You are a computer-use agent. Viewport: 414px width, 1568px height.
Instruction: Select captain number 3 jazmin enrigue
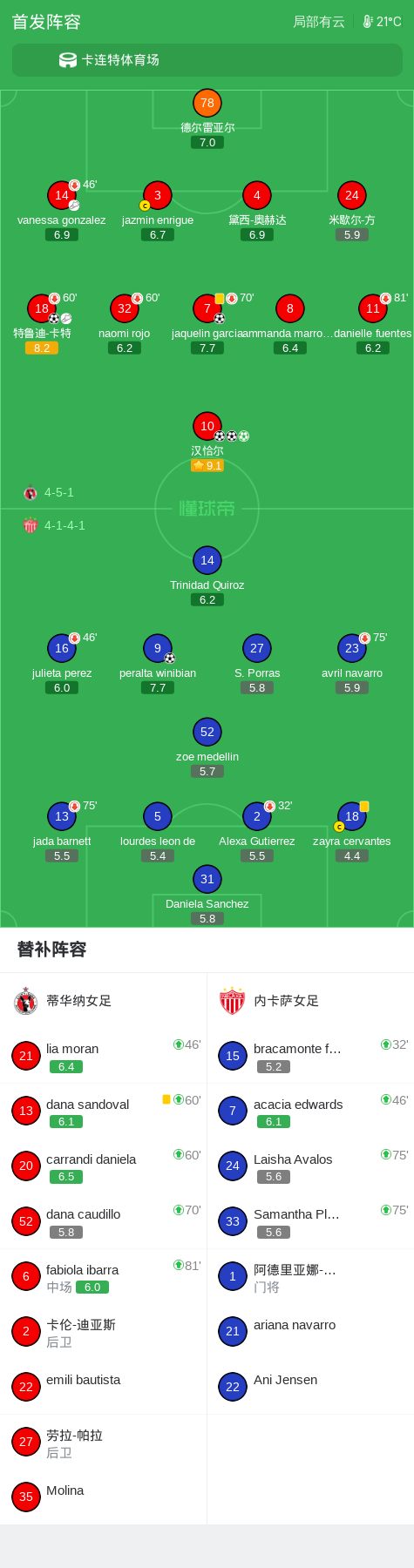point(158,211)
